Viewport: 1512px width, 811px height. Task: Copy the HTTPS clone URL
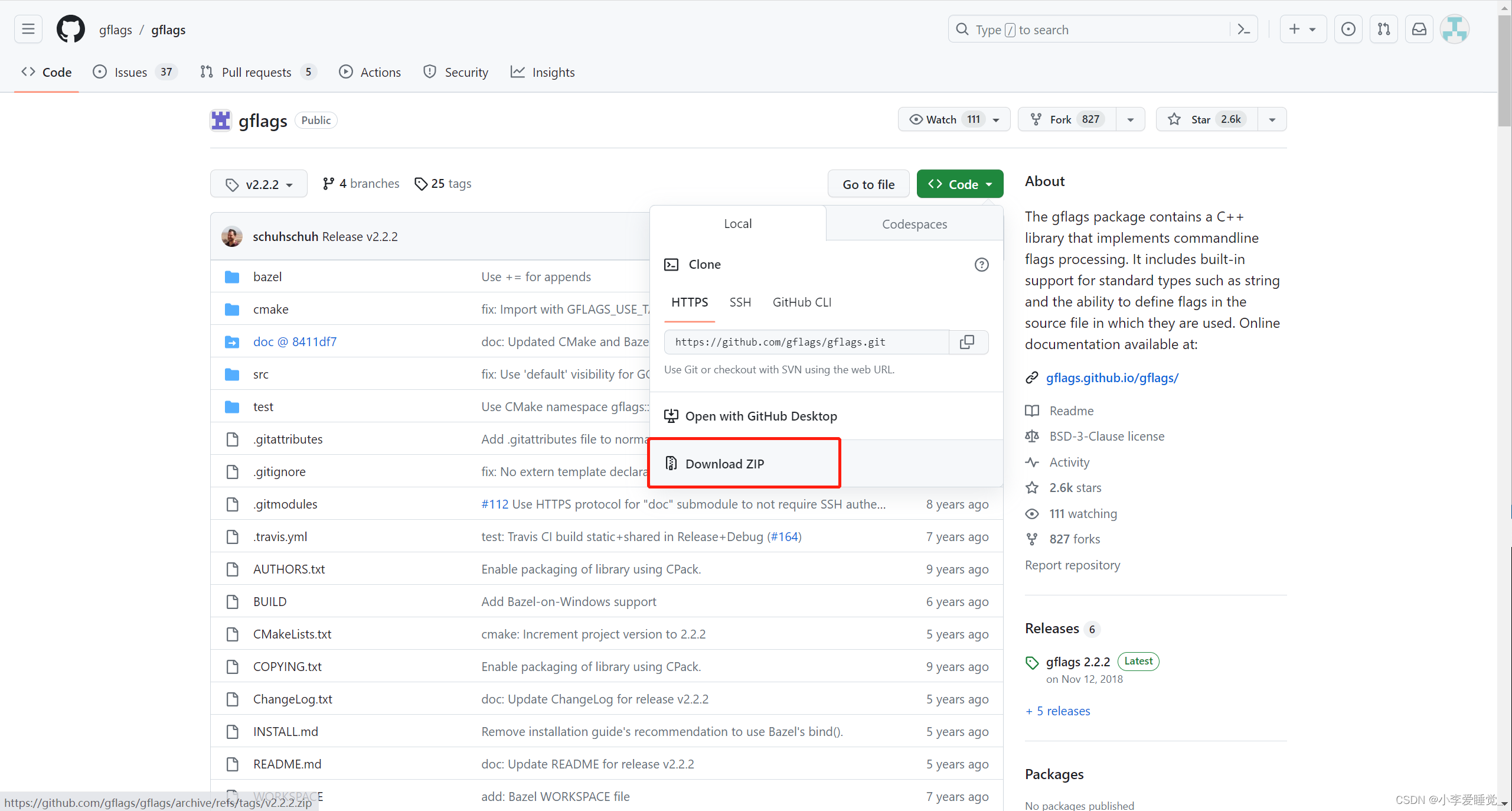[x=967, y=342]
